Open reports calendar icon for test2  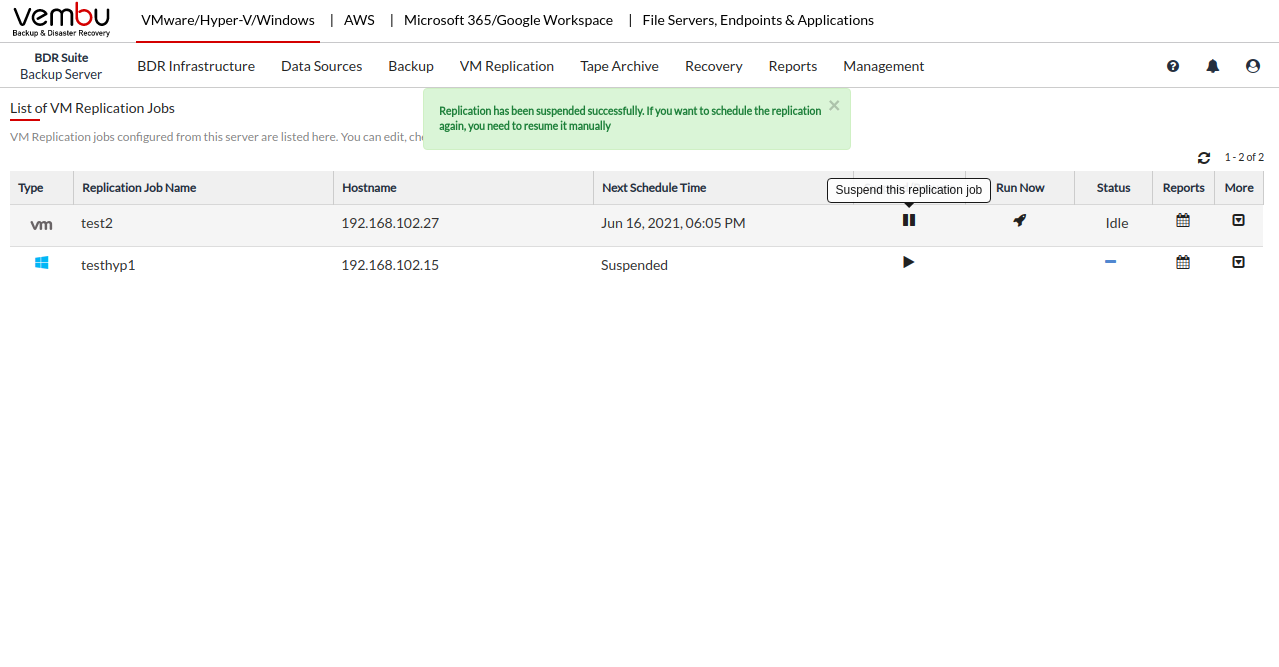pyautogui.click(x=1183, y=220)
